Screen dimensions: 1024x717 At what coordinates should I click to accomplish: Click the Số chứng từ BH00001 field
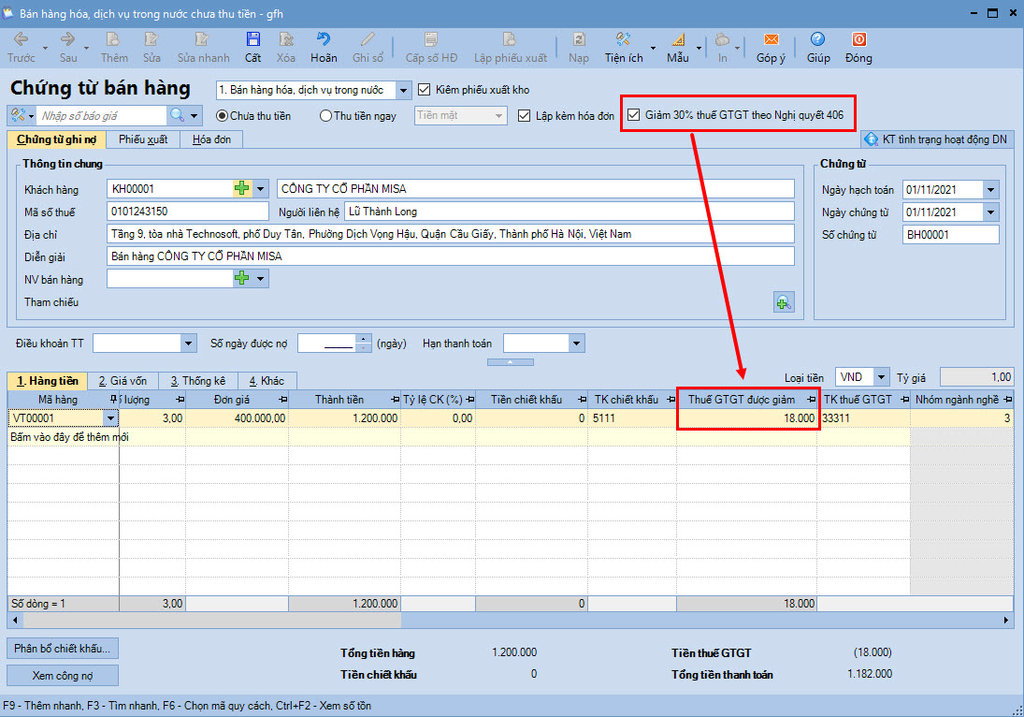click(950, 234)
